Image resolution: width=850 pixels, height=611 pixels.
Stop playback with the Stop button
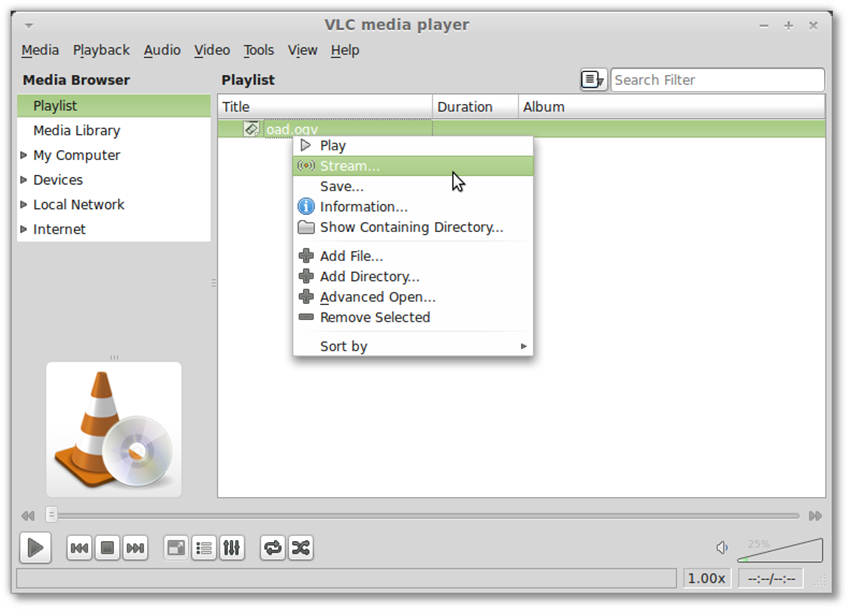click(x=107, y=548)
